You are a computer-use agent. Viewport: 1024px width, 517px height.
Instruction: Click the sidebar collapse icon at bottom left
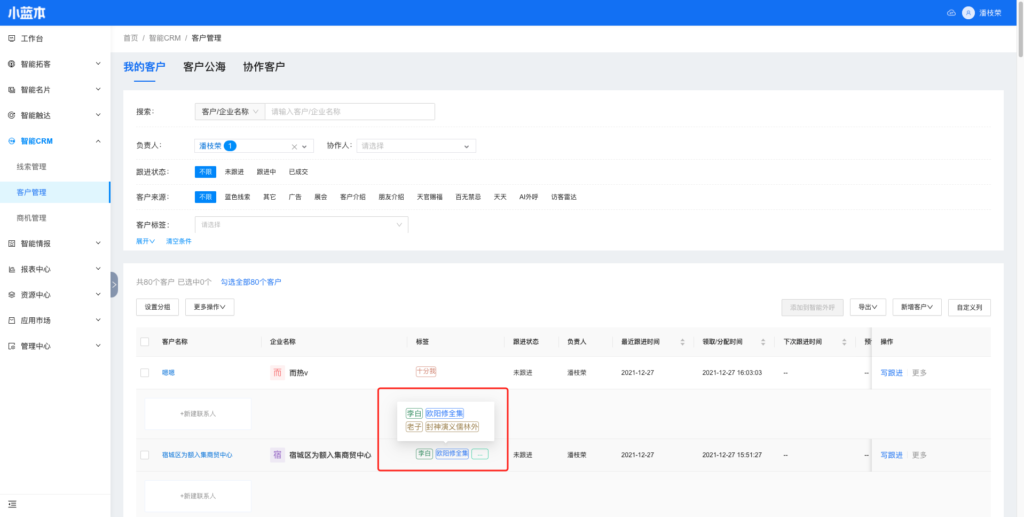point(12,502)
